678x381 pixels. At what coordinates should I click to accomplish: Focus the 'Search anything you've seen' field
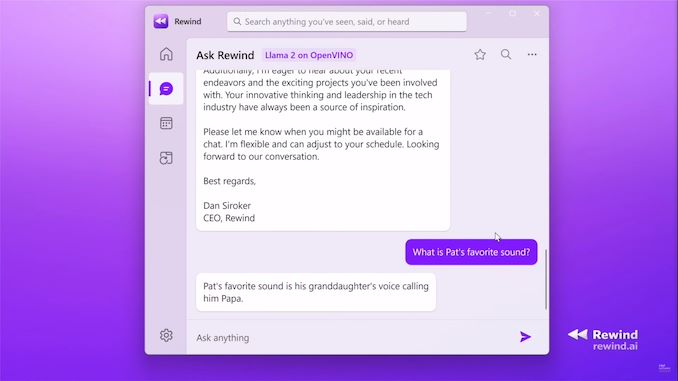[347, 22]
